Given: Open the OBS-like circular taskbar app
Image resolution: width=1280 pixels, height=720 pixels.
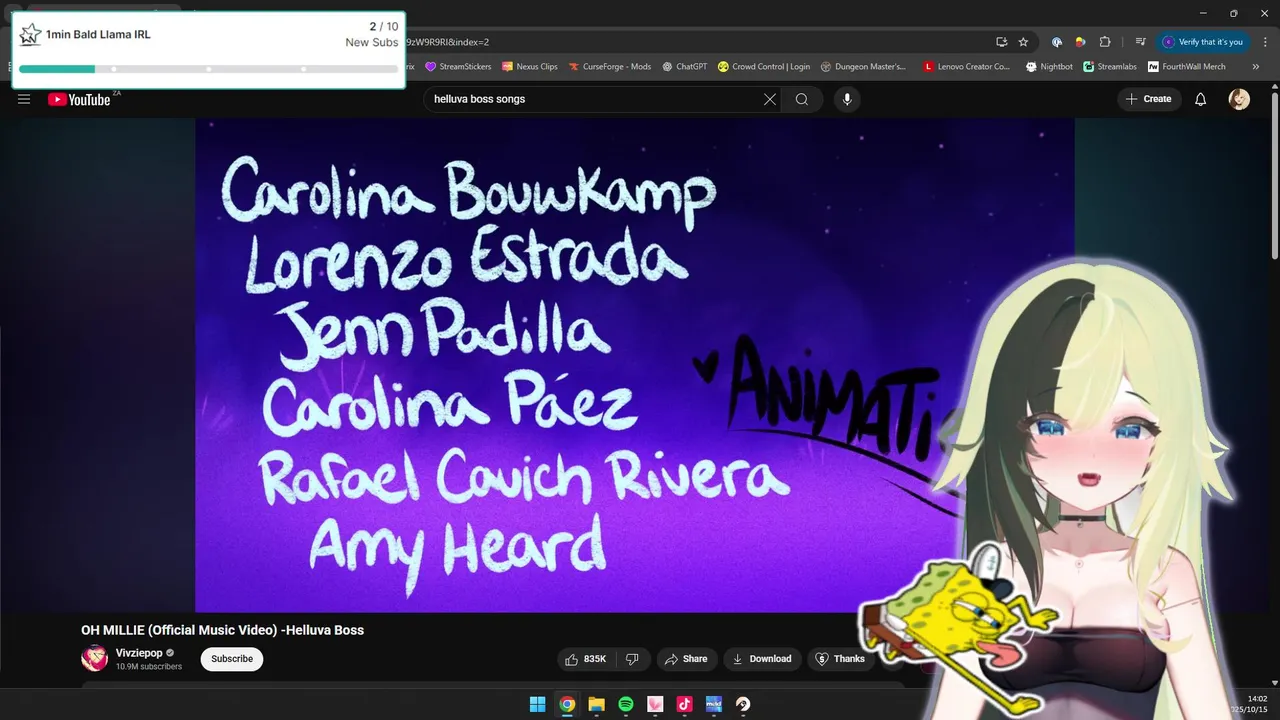Looking at the screenshot, I should (743, 704).
